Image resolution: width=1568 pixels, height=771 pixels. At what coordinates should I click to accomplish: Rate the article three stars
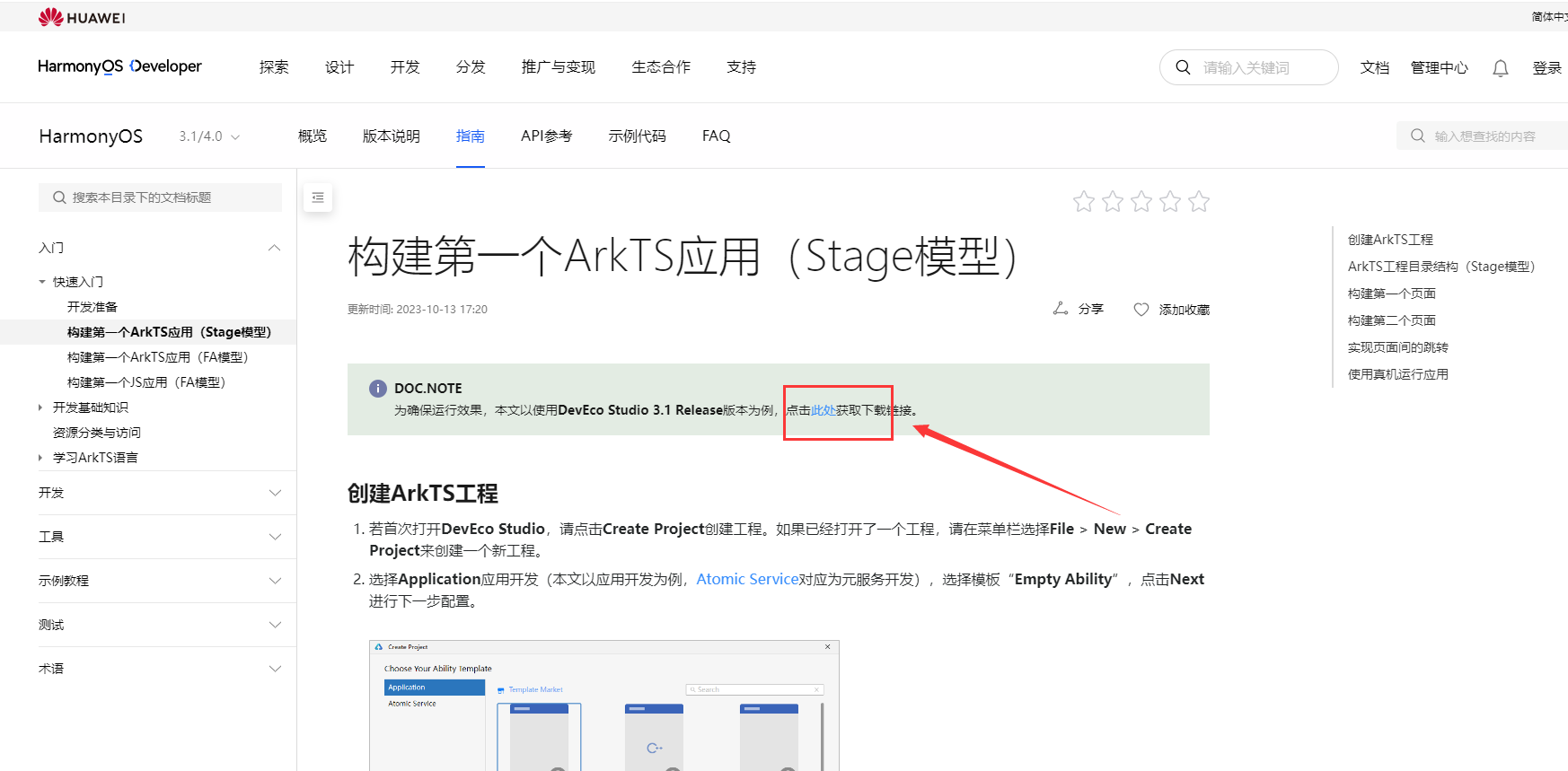click(x=1141, y=201)
